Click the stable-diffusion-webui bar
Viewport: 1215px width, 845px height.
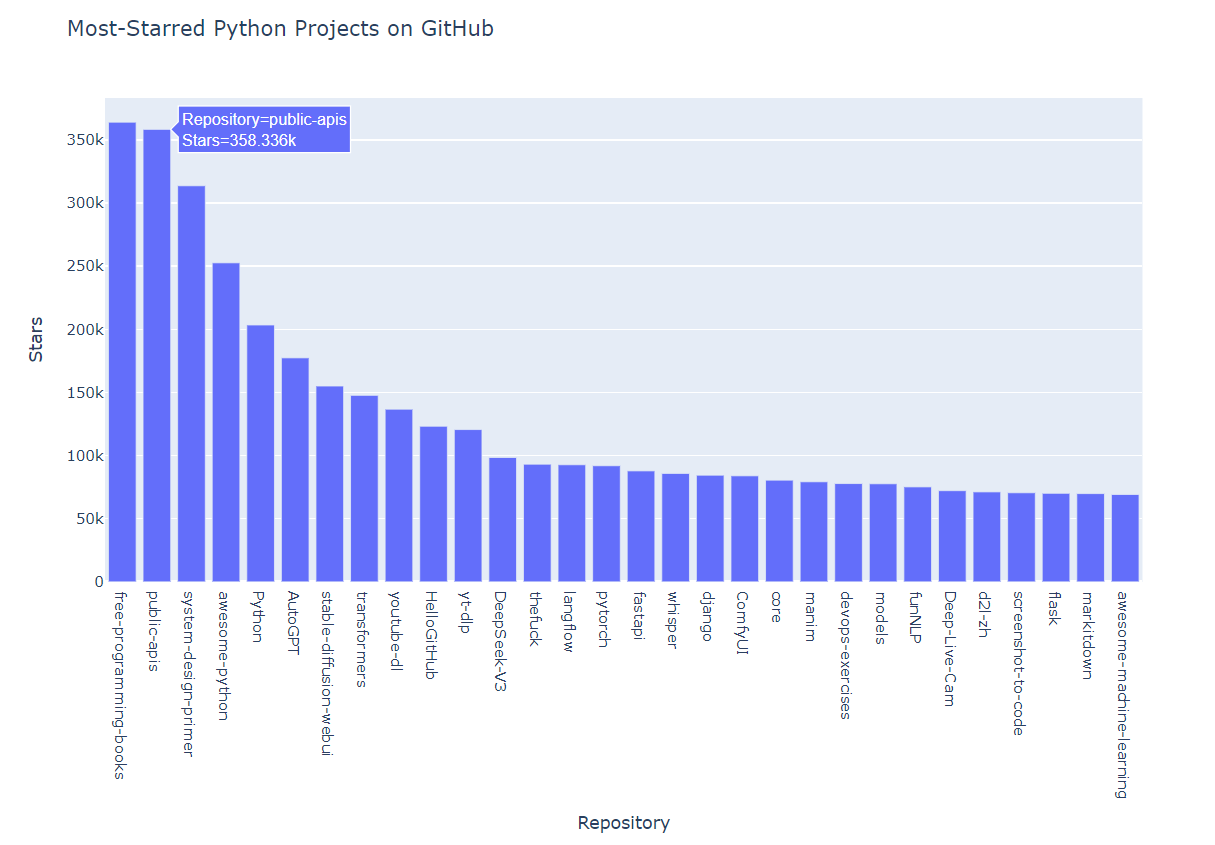point(330,484)
